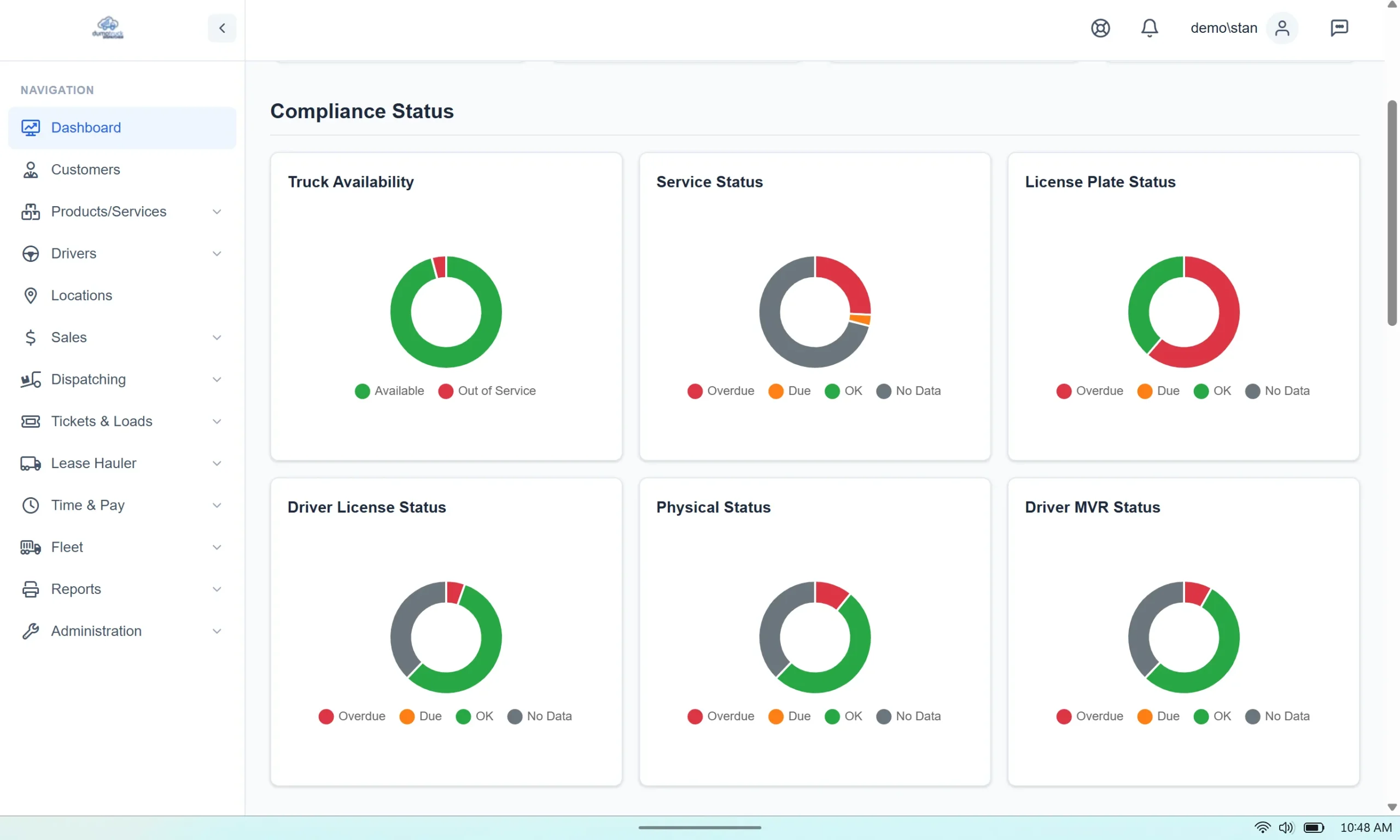Open the help support lifesaver icon
The height and width of the screenshot is (840, 1400).
point(1100,28)
